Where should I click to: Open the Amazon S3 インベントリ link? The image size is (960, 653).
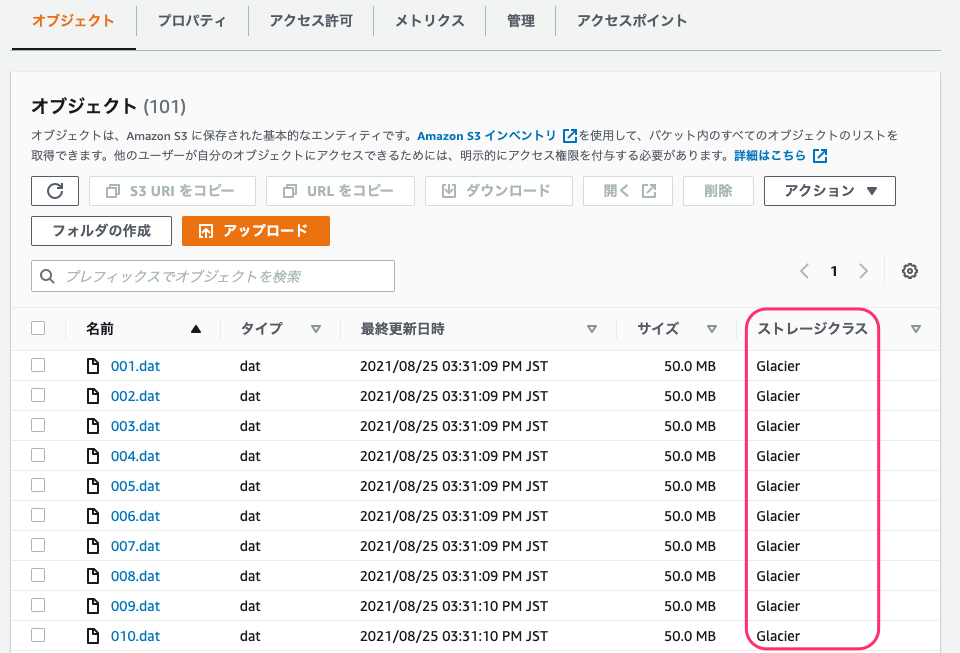click(487, 135)
